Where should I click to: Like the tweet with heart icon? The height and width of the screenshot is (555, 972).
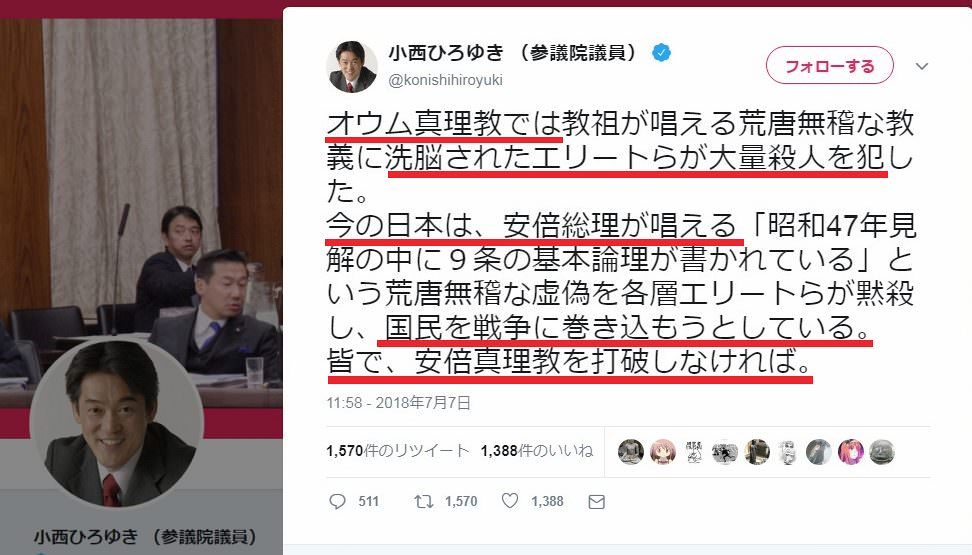click(510, 500)
